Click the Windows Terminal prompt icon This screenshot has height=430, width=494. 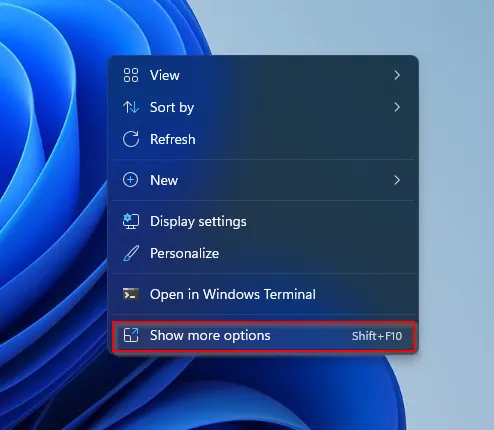131,294
